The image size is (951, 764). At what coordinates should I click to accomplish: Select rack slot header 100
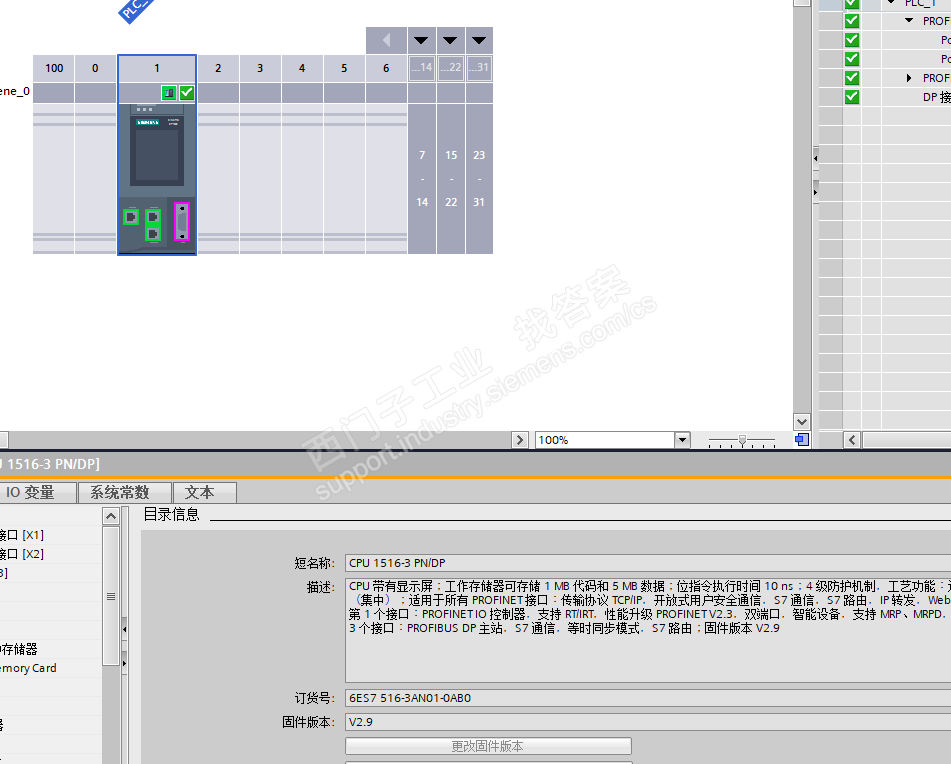[x=54, y=69]
